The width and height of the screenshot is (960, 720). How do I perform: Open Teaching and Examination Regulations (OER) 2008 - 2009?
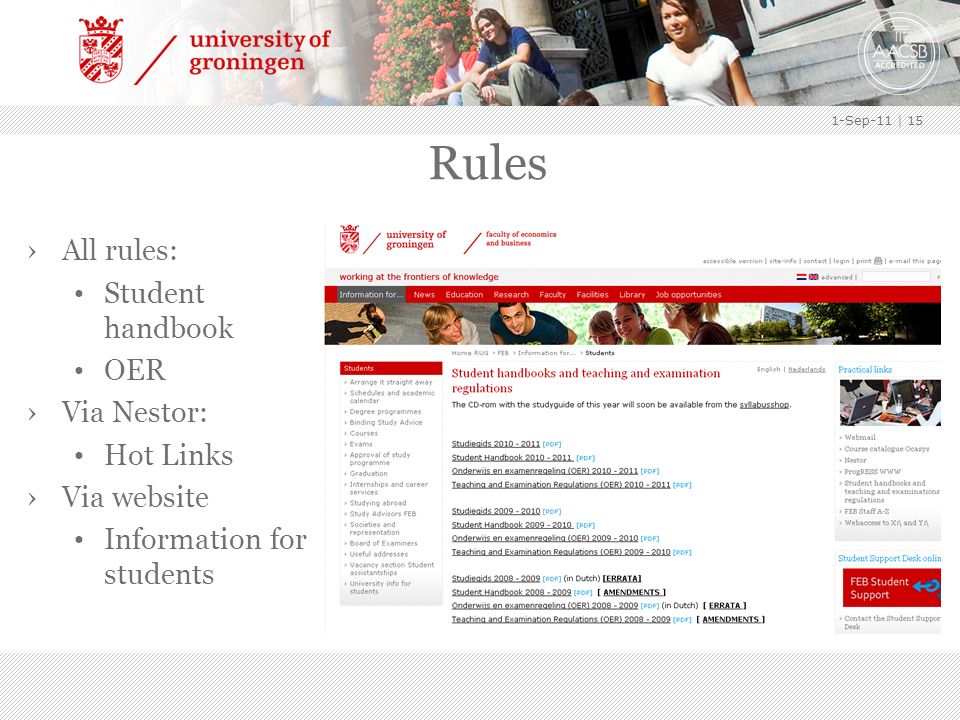point(561,619)
